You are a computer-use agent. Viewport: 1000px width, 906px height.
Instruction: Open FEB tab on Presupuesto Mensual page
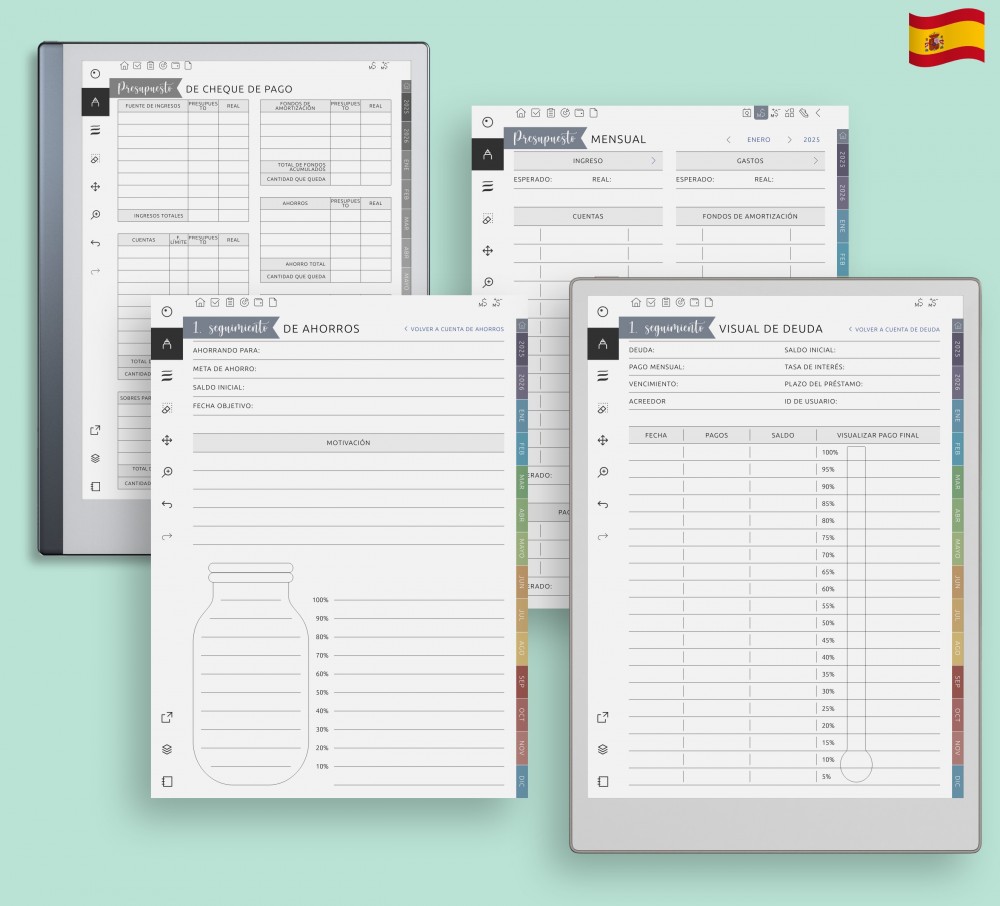pyautogui.click(x=842, y=259)
